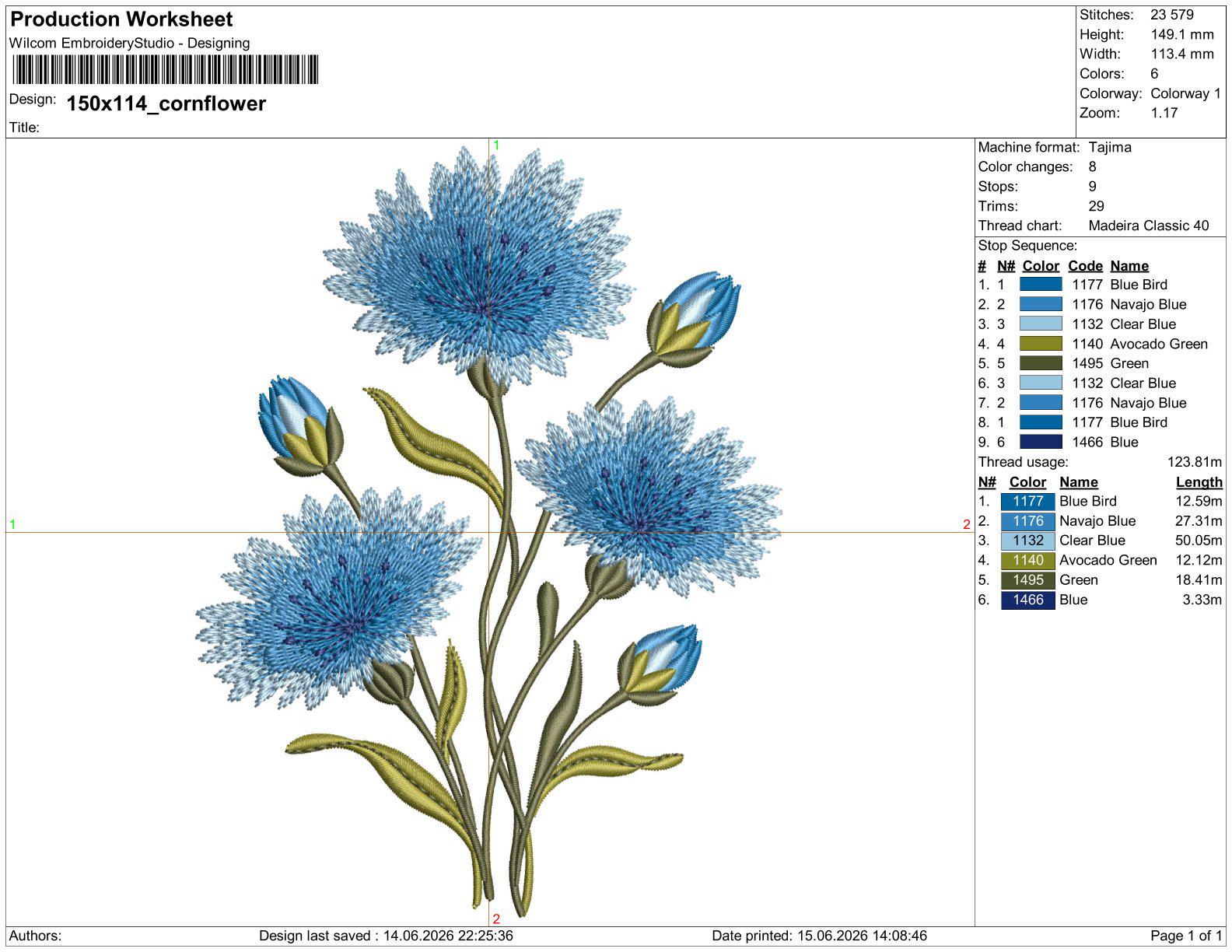Click the 1495 color chip in thread usage
The width and height of the screenshot is (1232, 952).
[1027, 580]
